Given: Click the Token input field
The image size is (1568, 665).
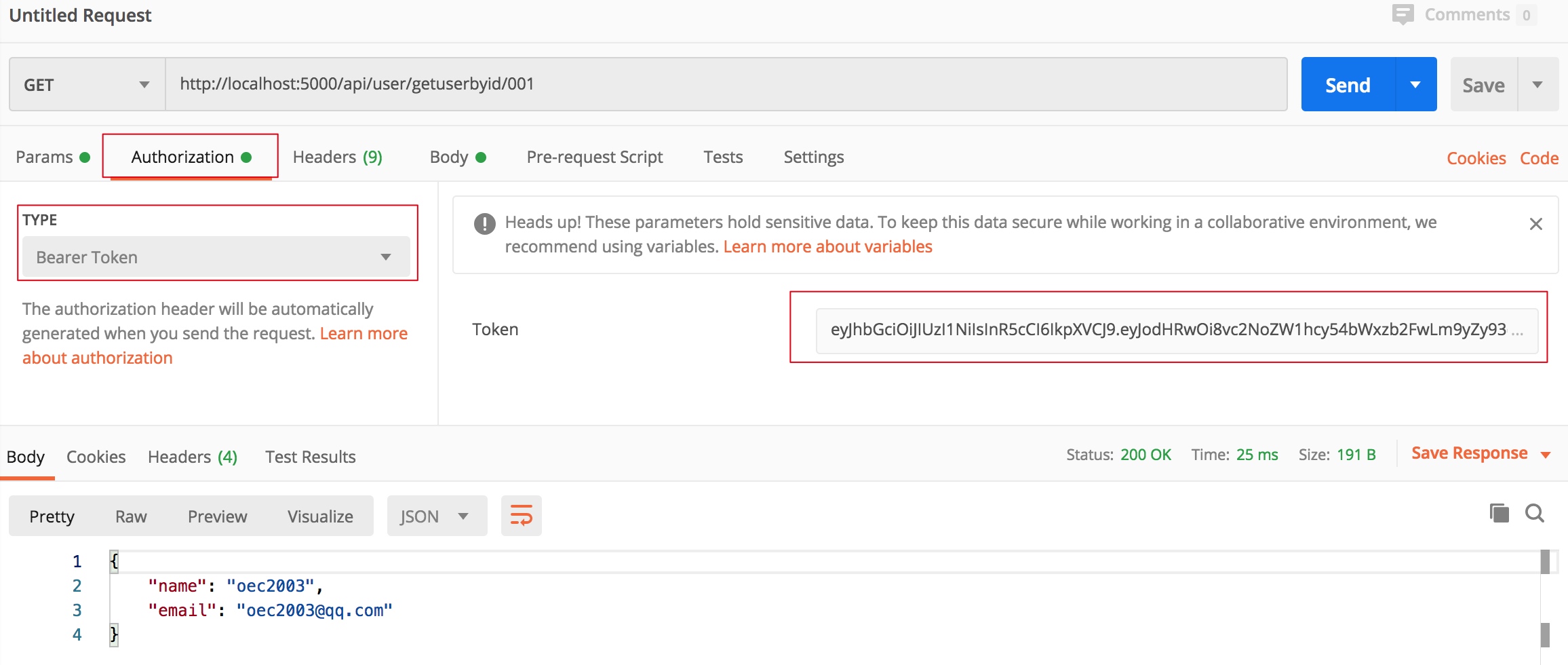Looking at the screenshot, I should tap(1168, 330).
